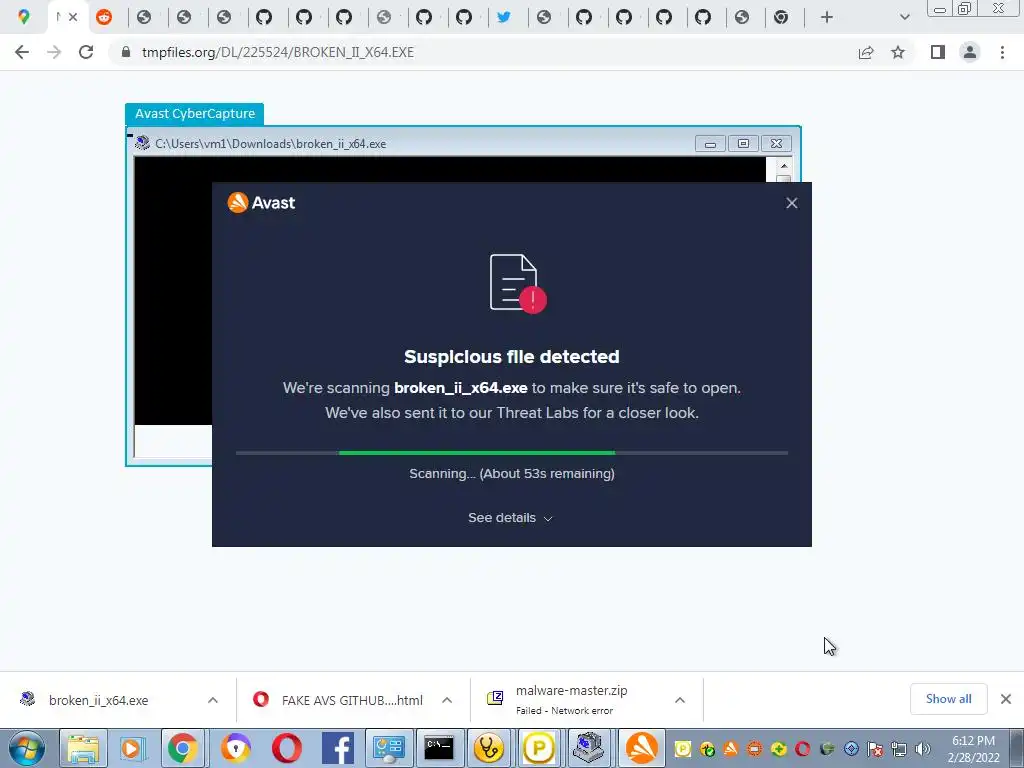The width and height of the screenshot is (1024, 768).
Task: Expand options for broken_ii_x64.exe download
Action: point(213,700)
